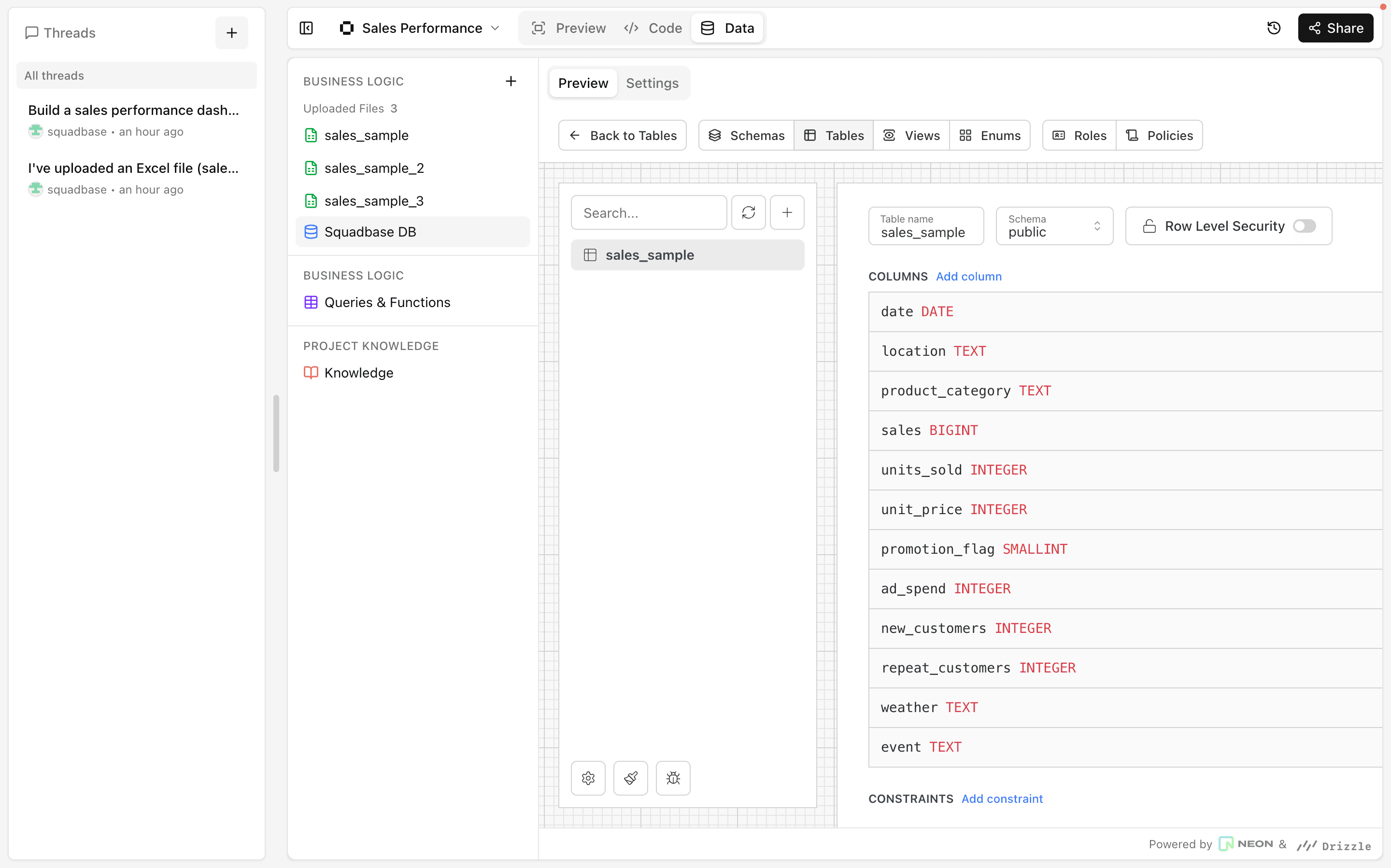Viewport: 1391px width, 868px height.
Task: Switch to the Views section
Action: point(910,135)
